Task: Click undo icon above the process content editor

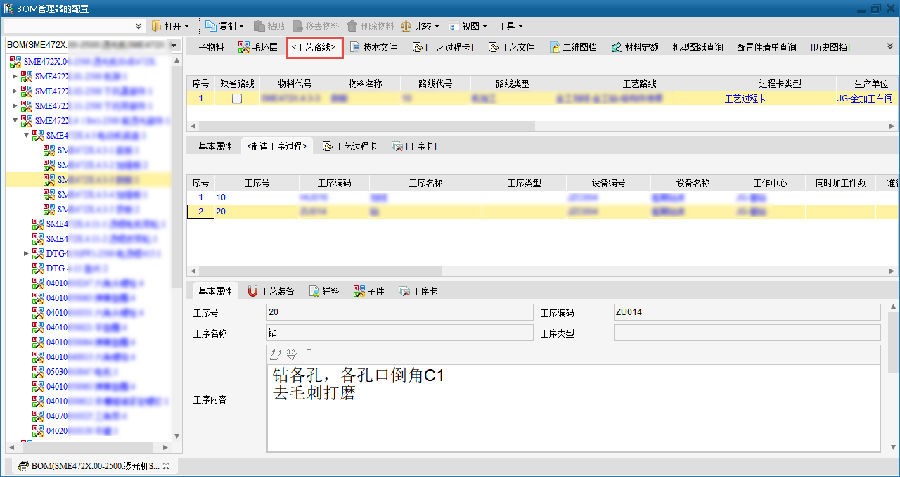Action: click(x=276, y=354)
